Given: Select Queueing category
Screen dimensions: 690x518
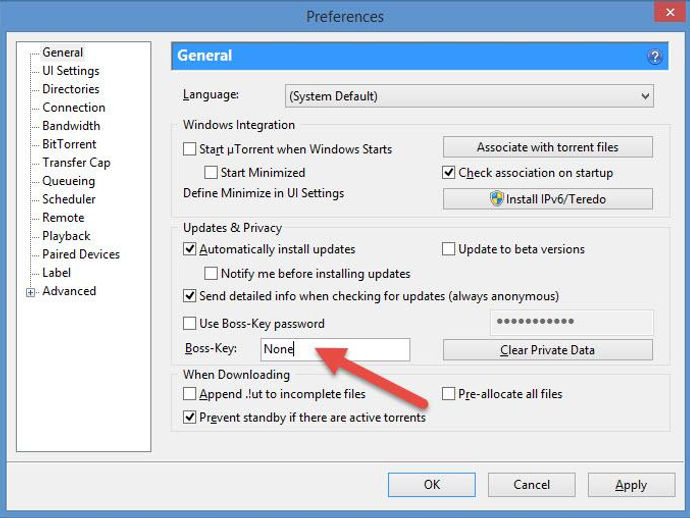Looking at the screenshot, I should [69, 181].
